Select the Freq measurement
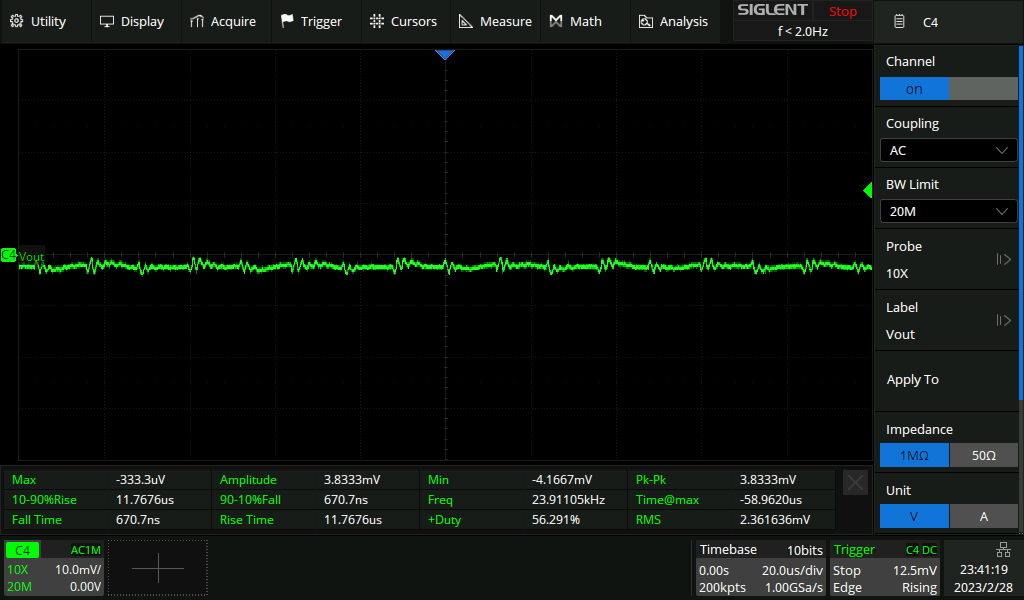The image size is (1024, 600). tap(523, 500)
